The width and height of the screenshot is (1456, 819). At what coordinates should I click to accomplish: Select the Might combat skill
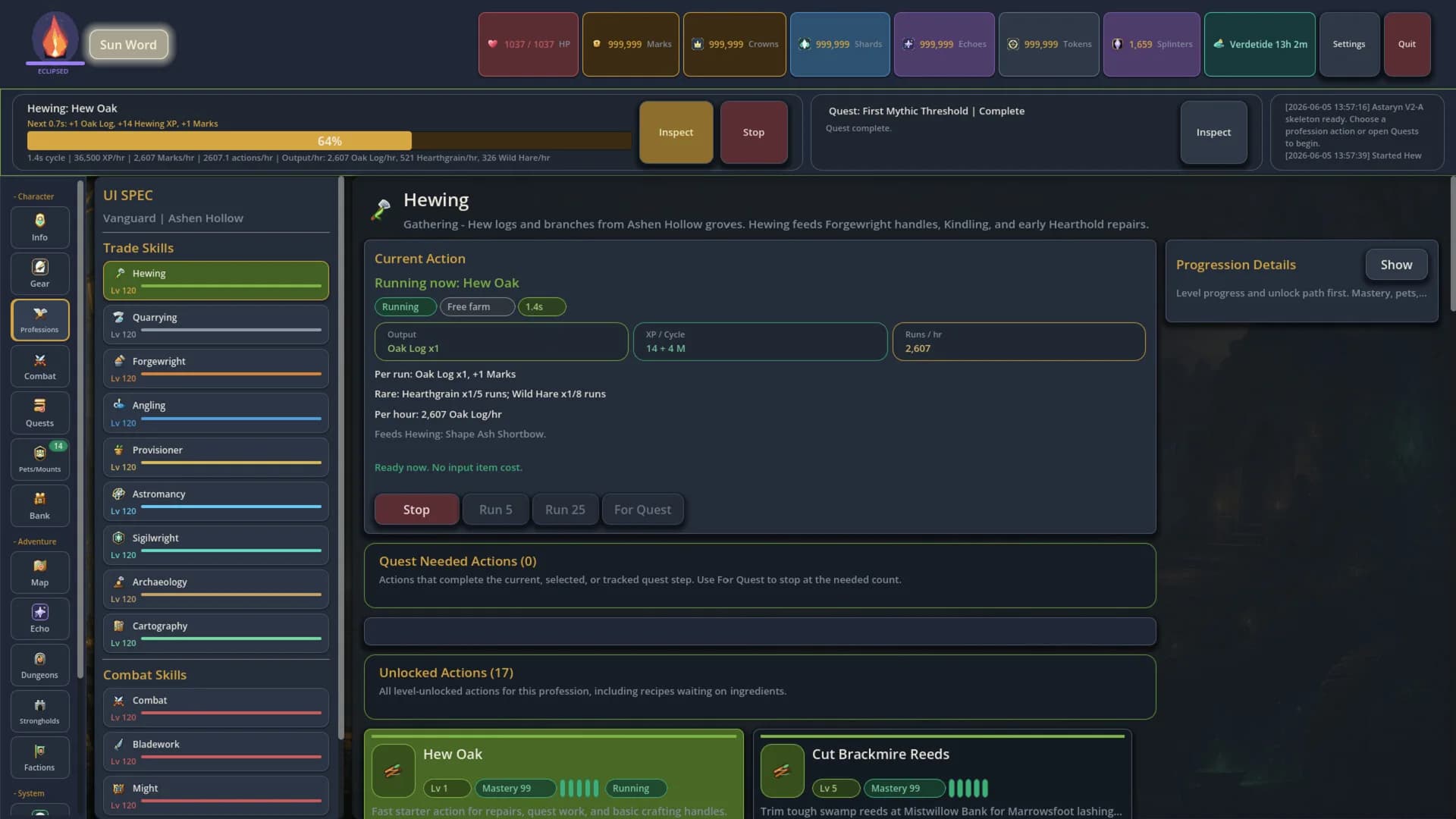click(x=216, y=795)
